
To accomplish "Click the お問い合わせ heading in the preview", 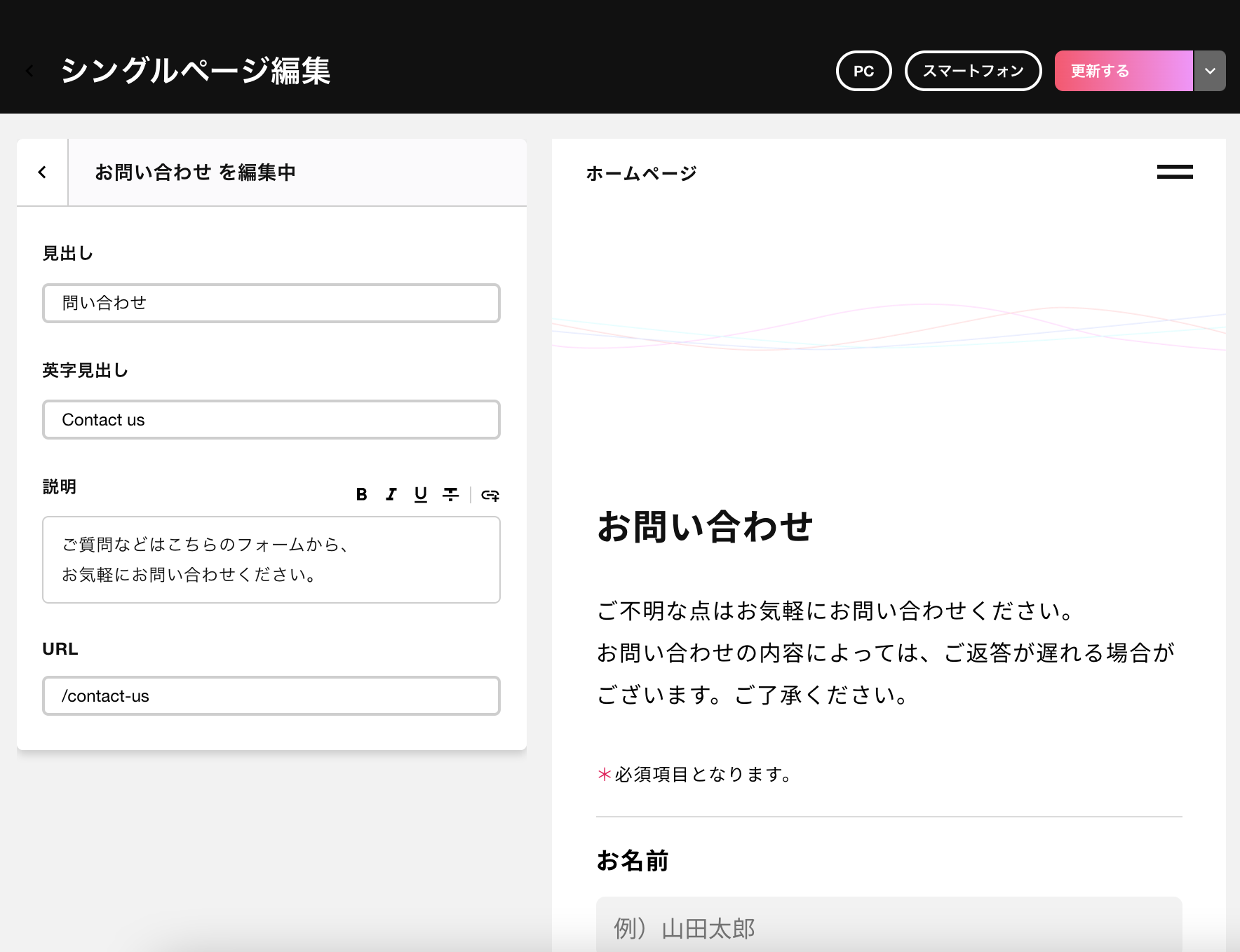I will click(705, 526).
